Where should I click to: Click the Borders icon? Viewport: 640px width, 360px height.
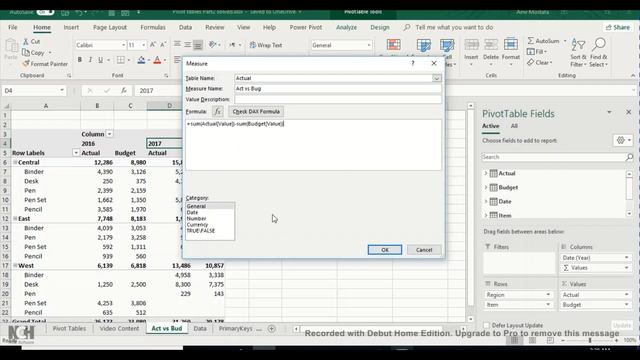coord(120,60)
